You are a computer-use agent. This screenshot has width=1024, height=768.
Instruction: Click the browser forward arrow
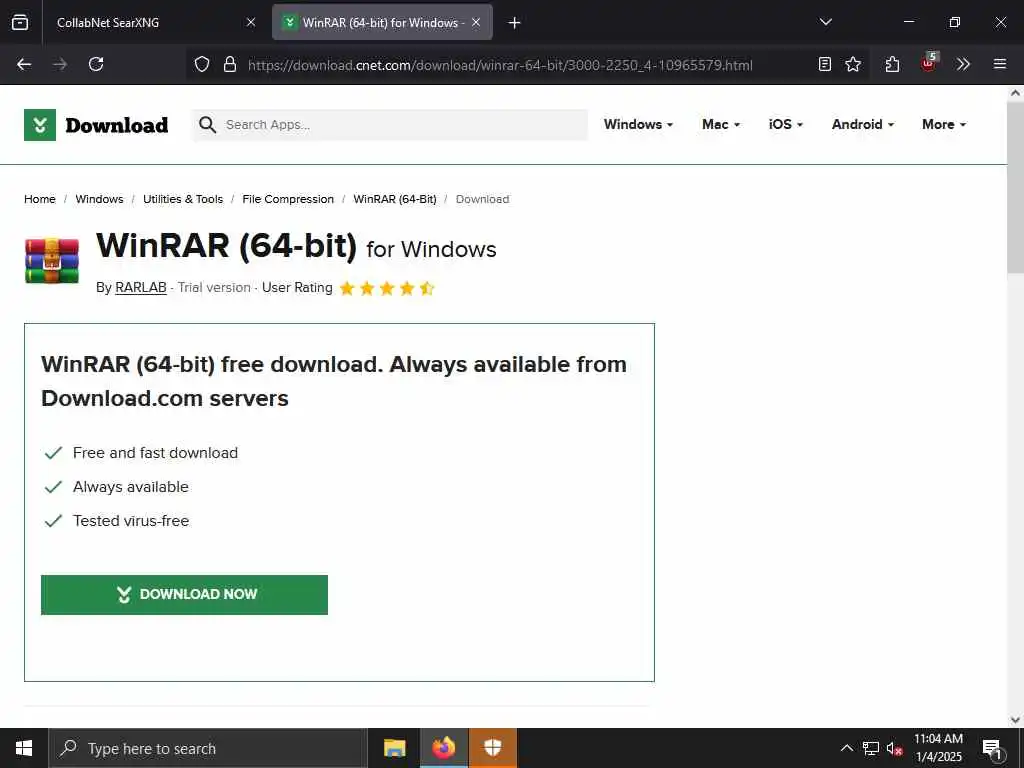click(60, 64)
